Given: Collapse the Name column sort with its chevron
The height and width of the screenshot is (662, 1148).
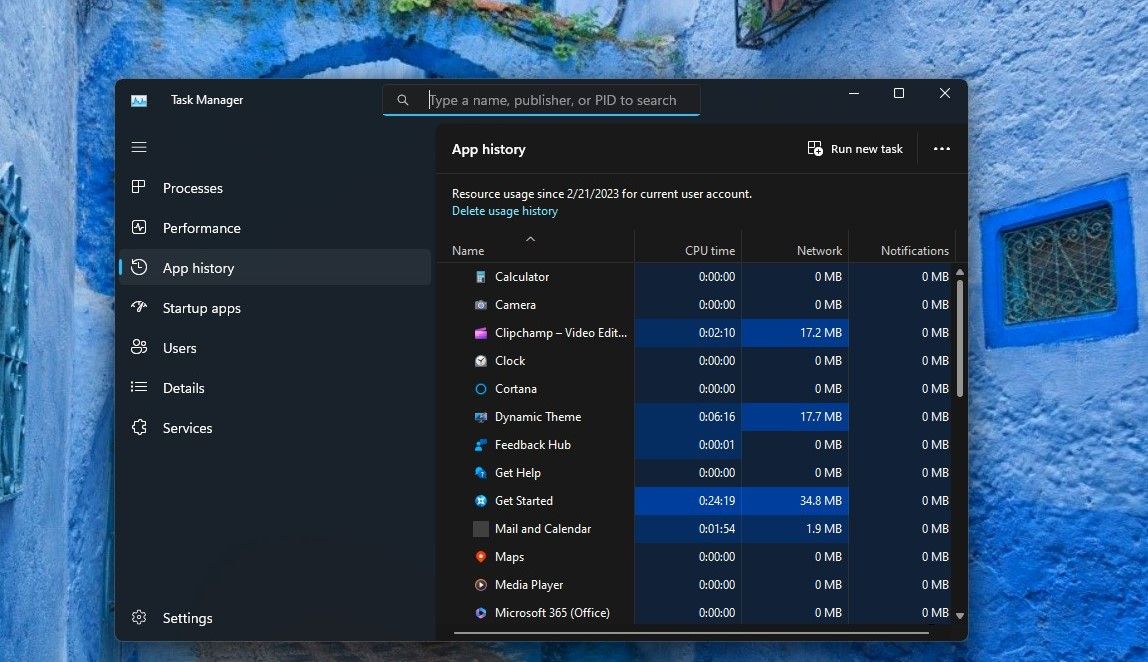Looking at the screenshot, I should [x=531, y=238].
